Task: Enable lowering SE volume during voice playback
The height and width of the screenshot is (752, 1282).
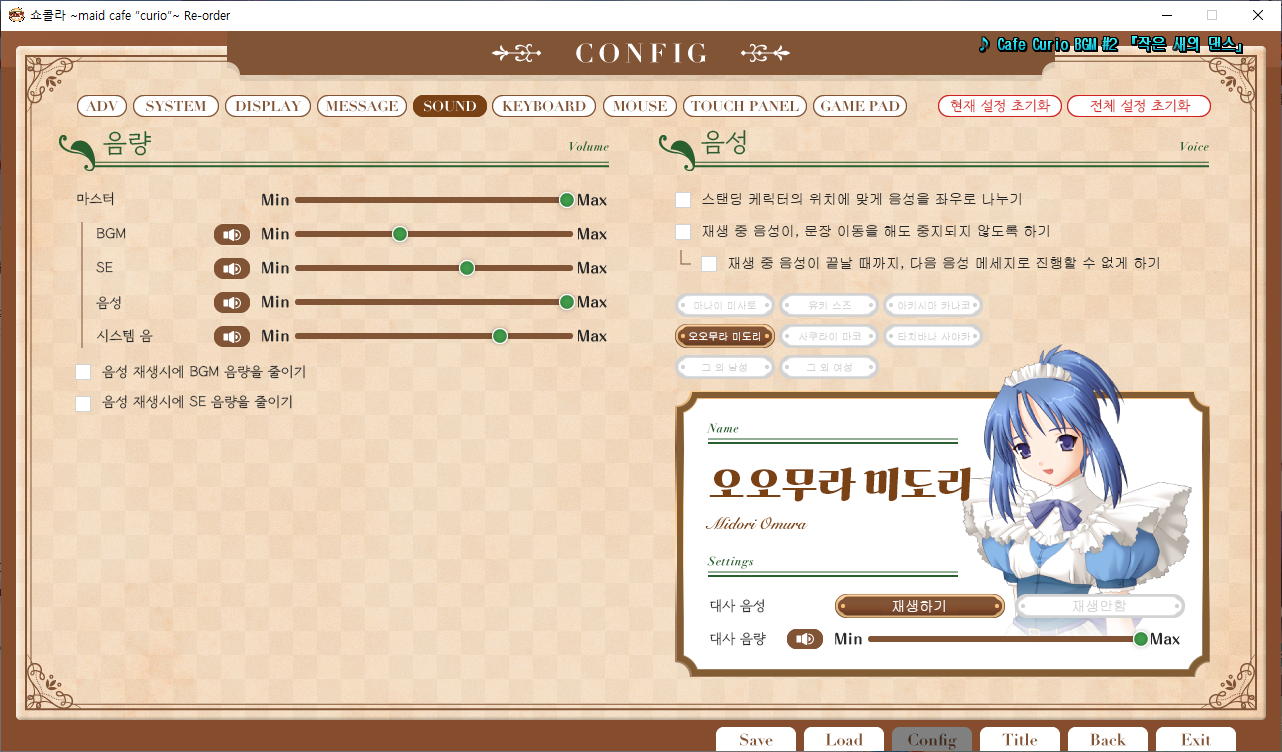Action: coord(83,403)
